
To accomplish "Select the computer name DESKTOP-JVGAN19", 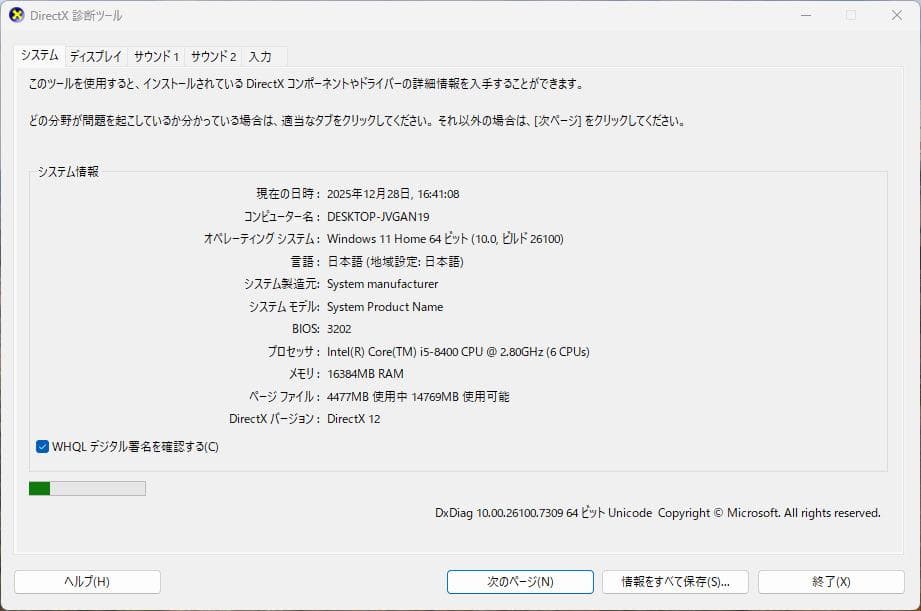I will (378, 217).
